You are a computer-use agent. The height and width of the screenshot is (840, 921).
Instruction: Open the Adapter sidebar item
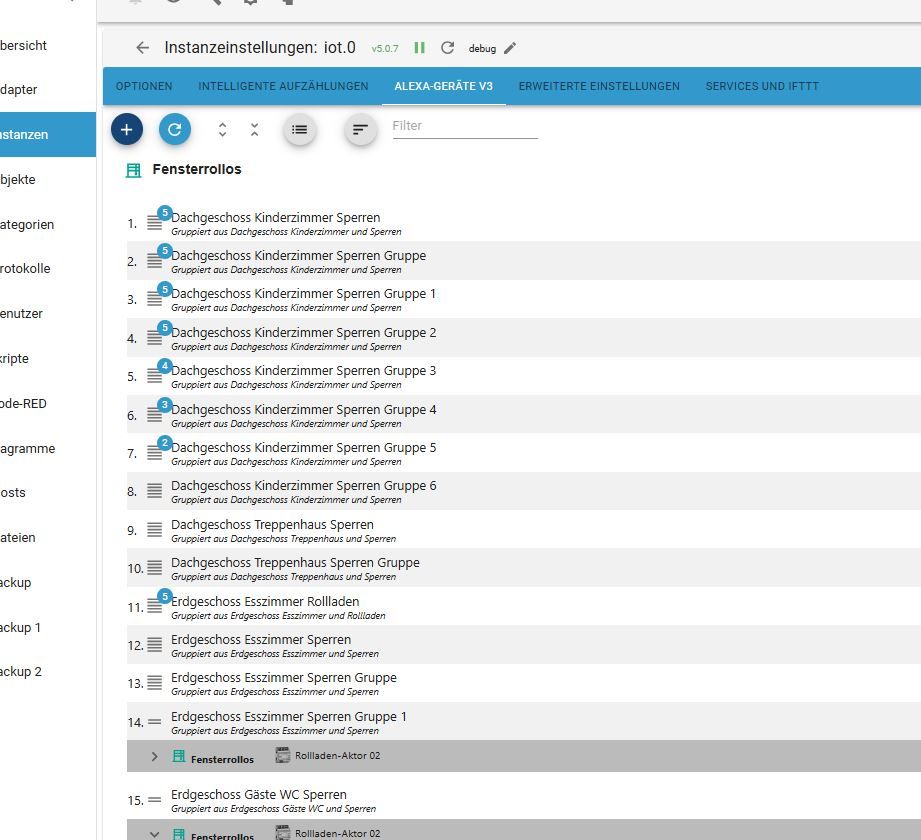pos(48,90)
